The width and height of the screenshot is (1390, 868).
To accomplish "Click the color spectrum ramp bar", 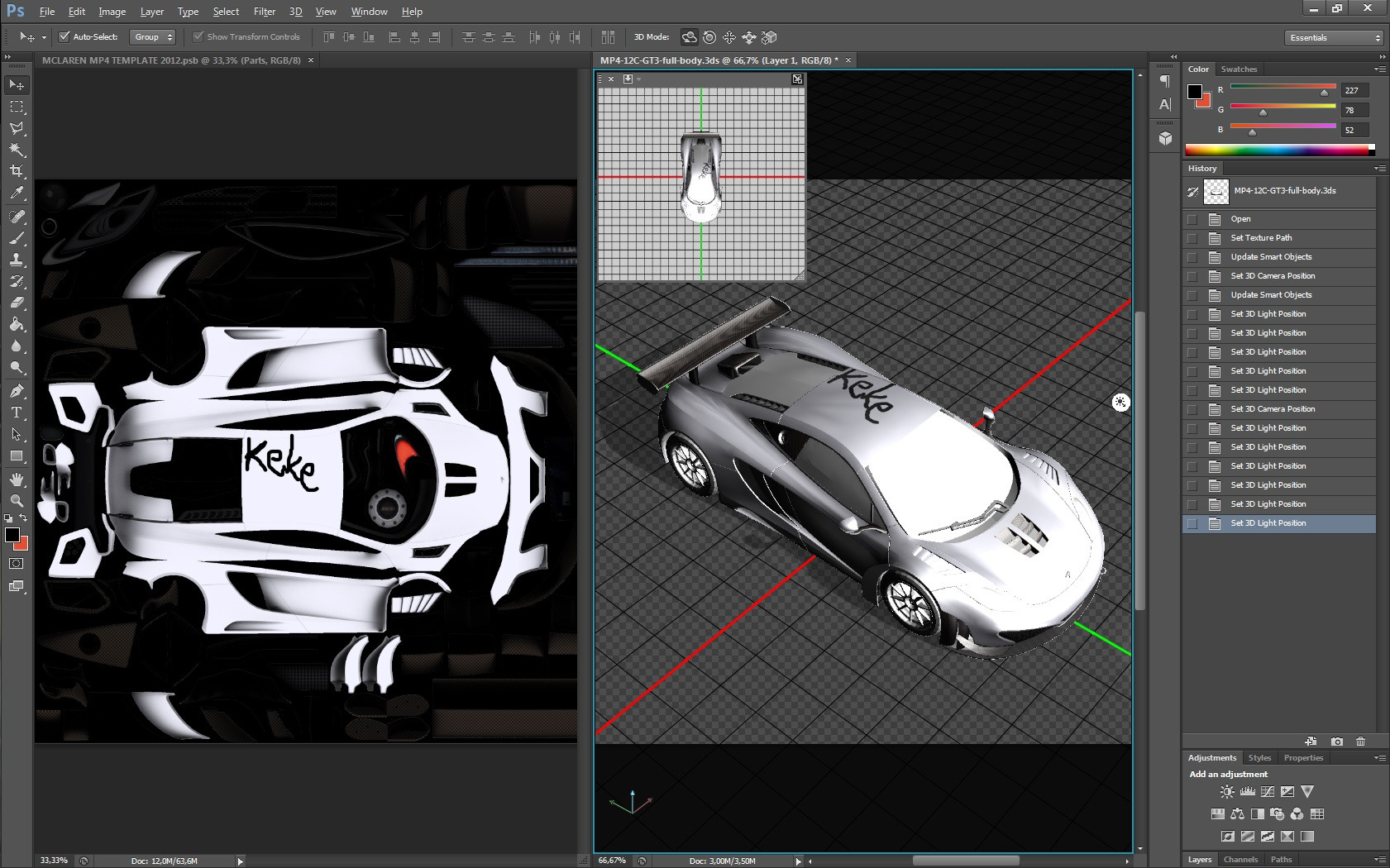I will click(1278, 150).
